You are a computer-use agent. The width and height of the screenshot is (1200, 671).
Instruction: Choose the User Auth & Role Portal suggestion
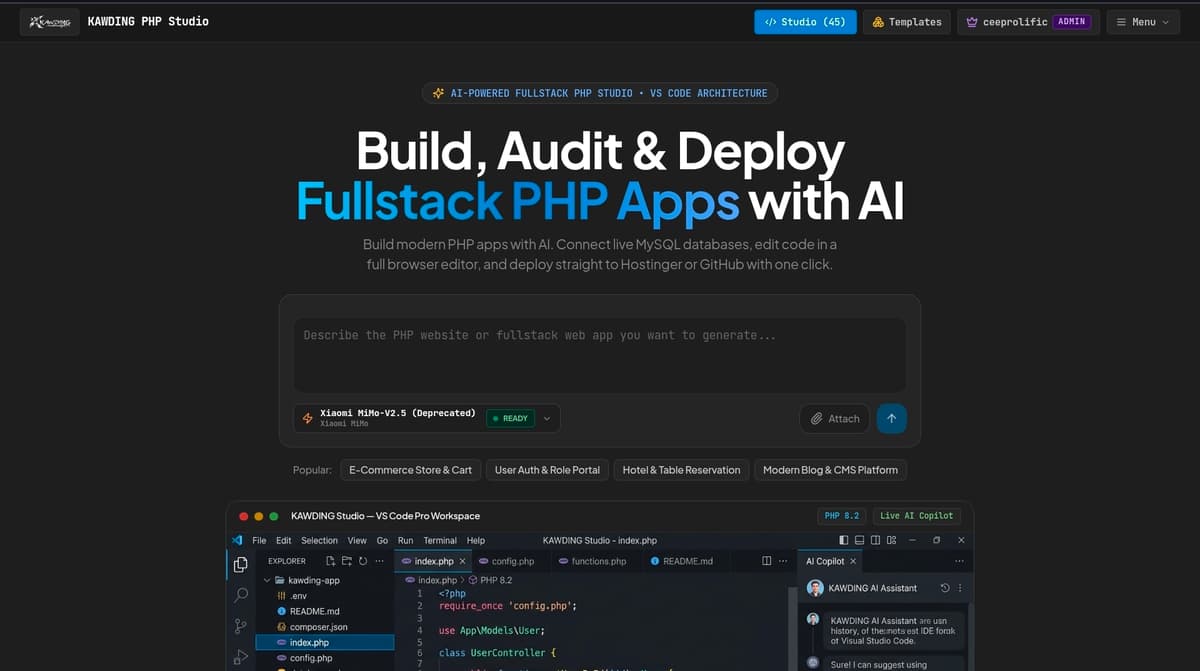click(547, 470)
